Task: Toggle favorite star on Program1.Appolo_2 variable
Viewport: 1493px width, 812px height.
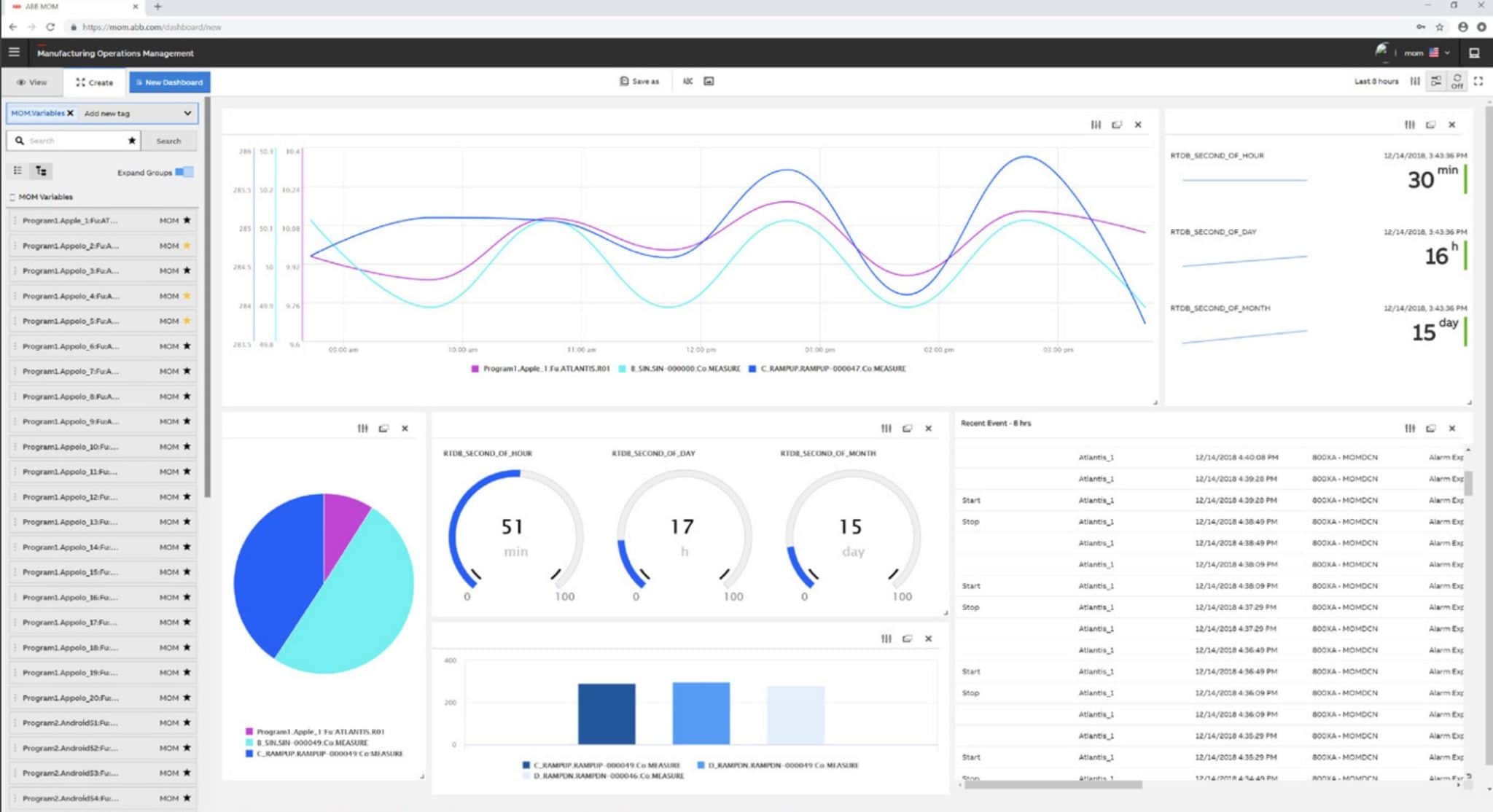Action: click(187, 246)
